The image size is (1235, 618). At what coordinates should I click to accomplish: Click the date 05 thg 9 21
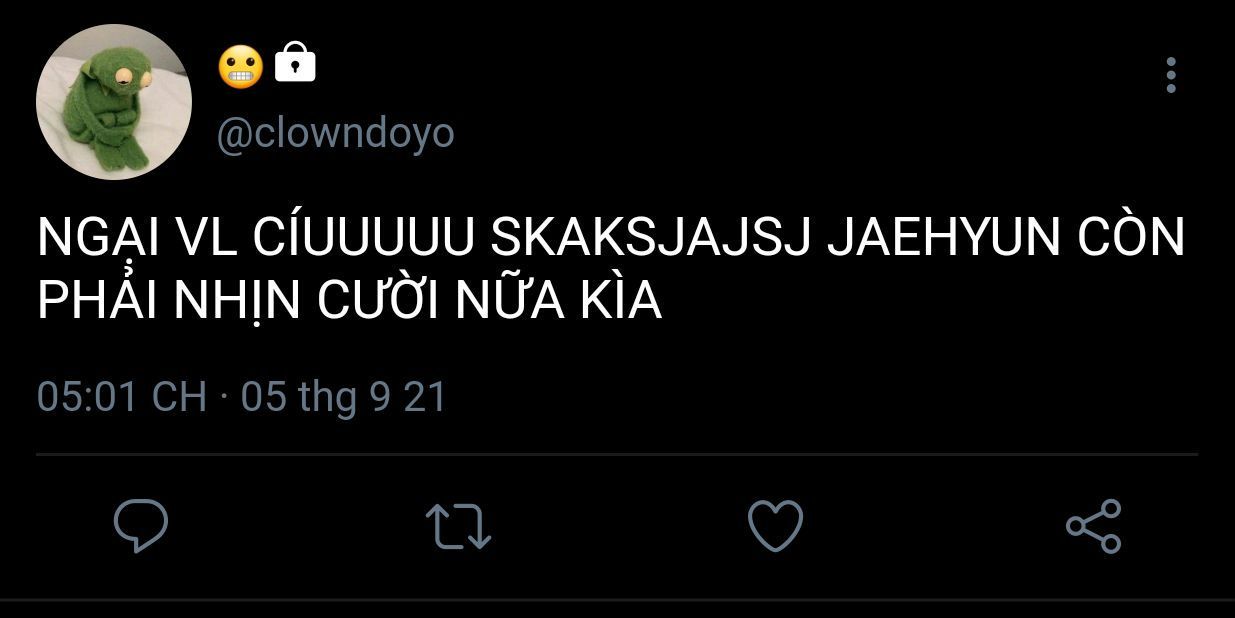pos(344,397)
